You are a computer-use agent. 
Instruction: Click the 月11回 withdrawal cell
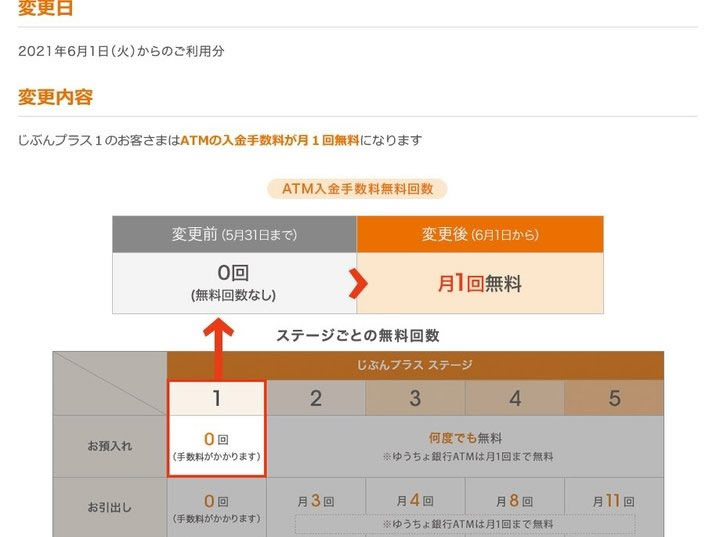click(x=614, y=501)
